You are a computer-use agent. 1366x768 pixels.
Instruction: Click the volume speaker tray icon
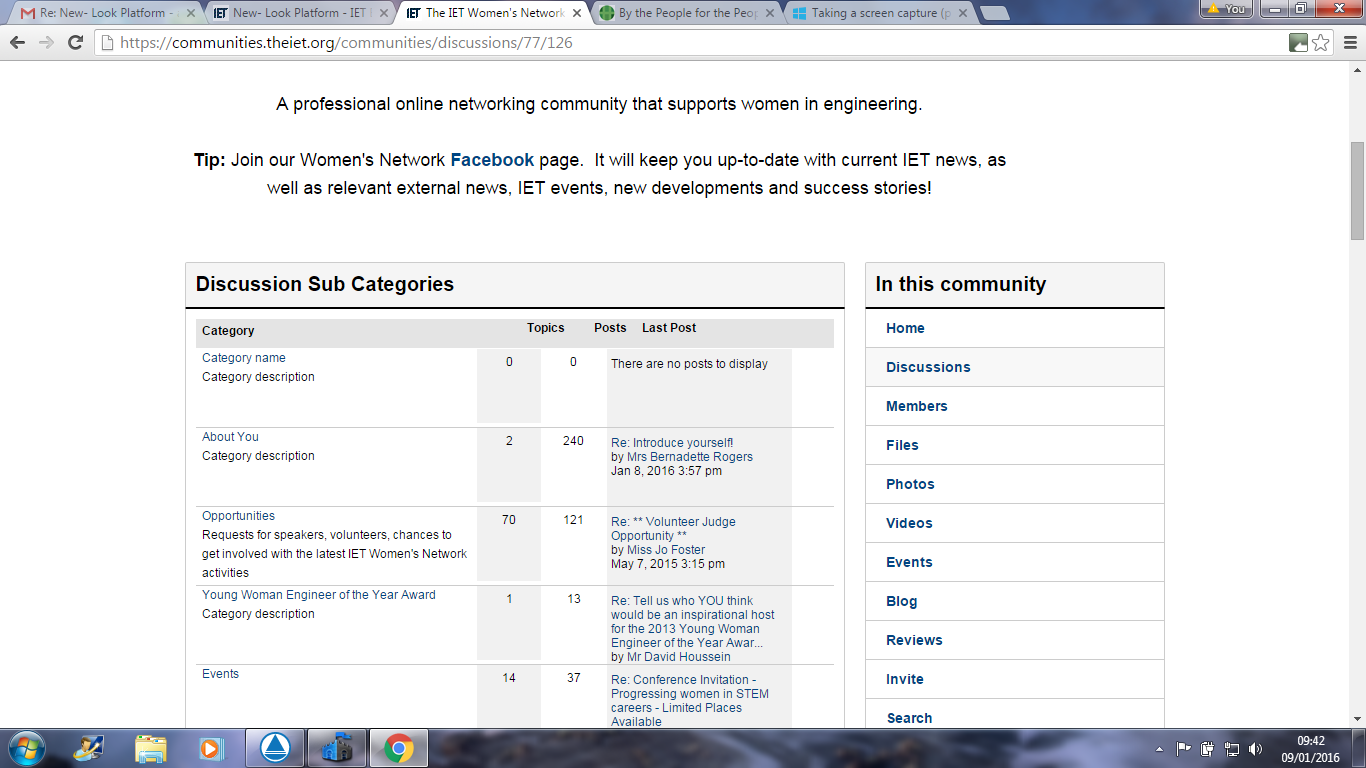(x=1256, y=748)
